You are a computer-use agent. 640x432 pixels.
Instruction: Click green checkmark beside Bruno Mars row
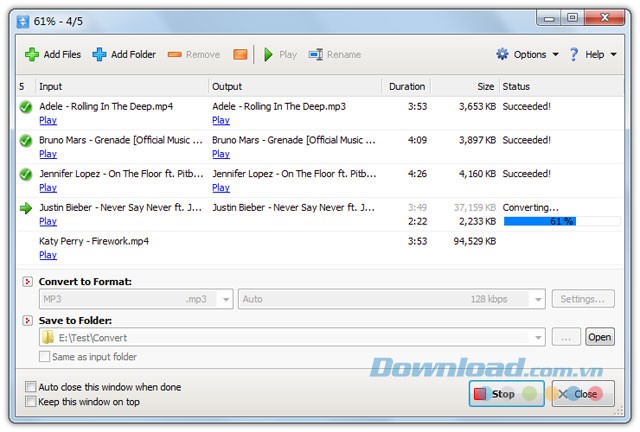(x=26, y=140)
